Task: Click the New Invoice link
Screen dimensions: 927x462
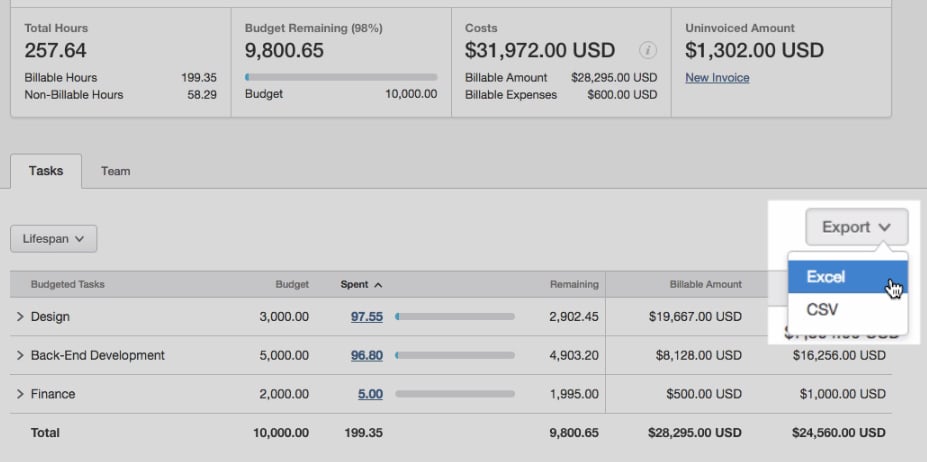Action: [717, 78]
